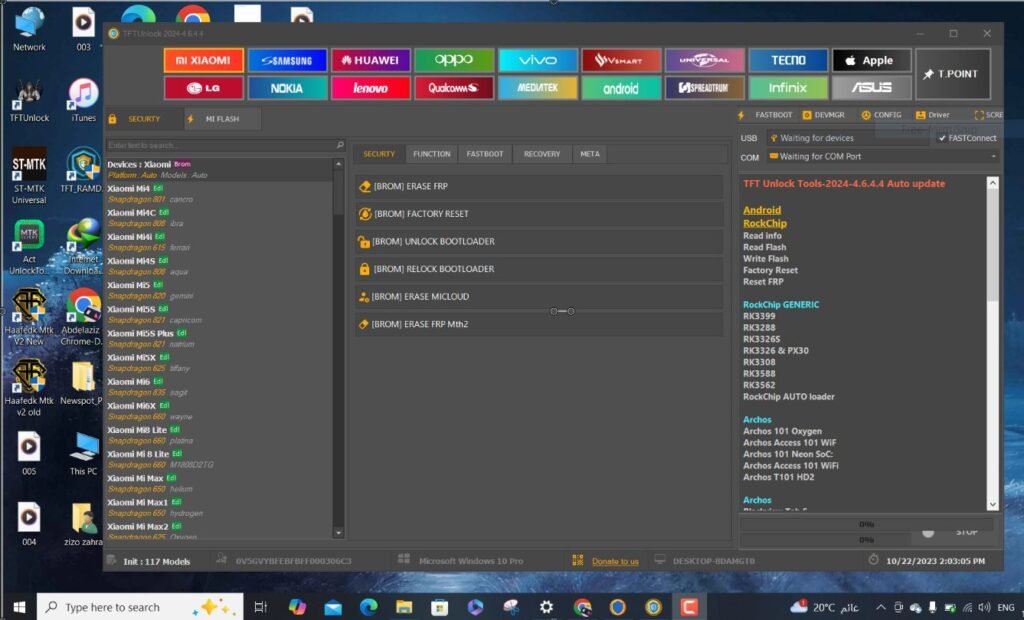The width and height of the screenshot is (1024, 620).
Task: Open the RECOVERY tab
Action: 542,154
